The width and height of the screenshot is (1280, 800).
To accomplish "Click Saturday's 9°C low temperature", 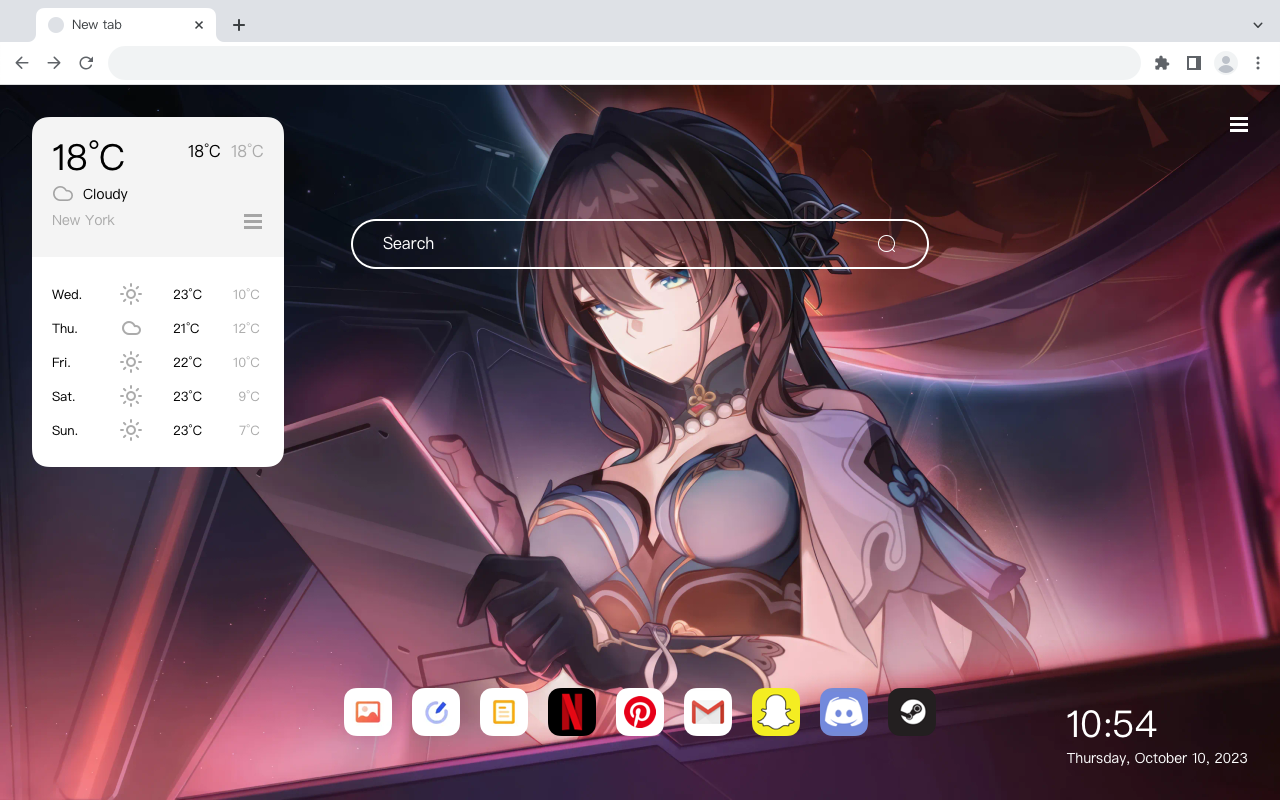I will click(x=249, y=396).
